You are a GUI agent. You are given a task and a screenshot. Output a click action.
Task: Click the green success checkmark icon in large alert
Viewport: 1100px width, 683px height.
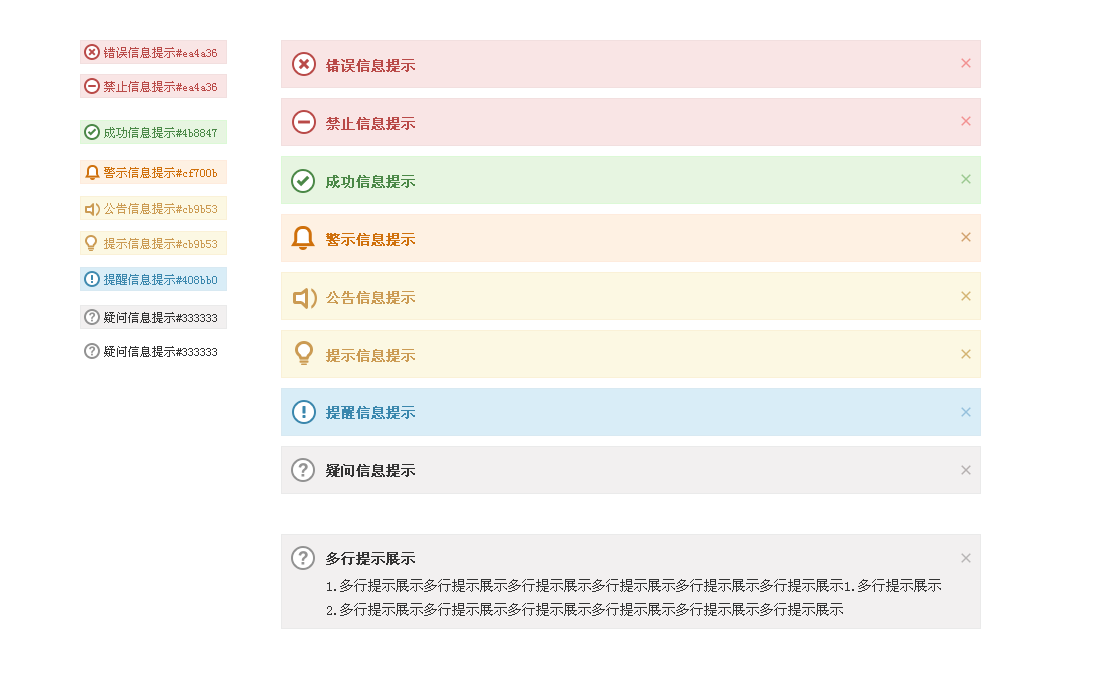(x=303, y=181)
